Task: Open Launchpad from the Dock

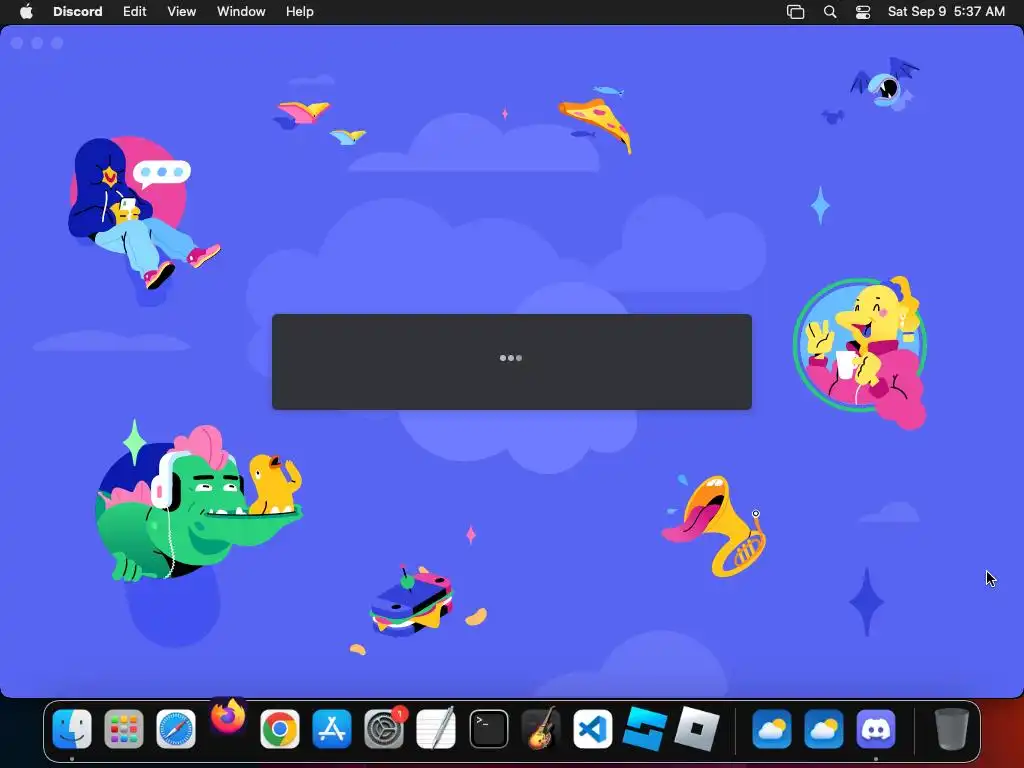Action: click(x=124, y=729)
